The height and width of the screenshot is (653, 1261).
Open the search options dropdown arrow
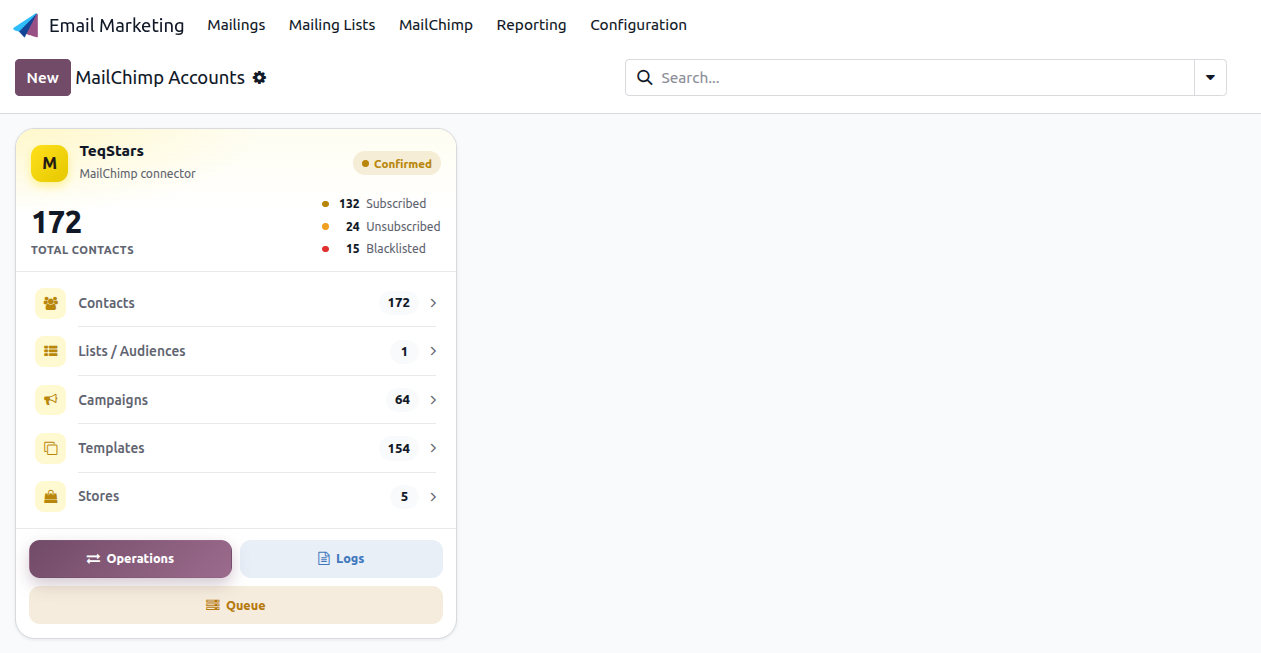(x=1210, y=77)
